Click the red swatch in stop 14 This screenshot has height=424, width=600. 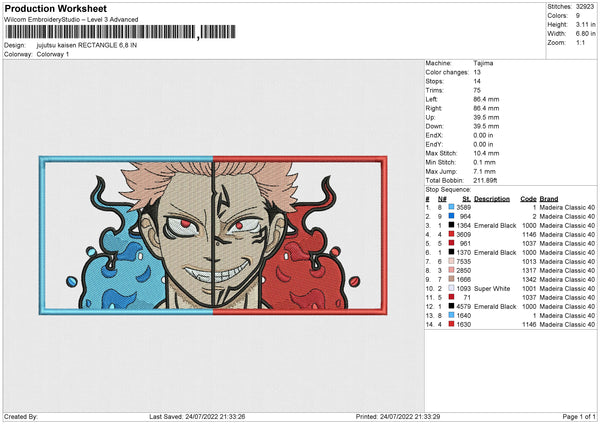(452, 324)
